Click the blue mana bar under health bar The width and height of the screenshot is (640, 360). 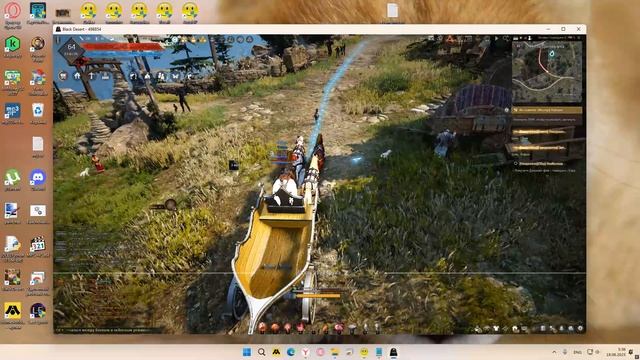click(122, 53)
